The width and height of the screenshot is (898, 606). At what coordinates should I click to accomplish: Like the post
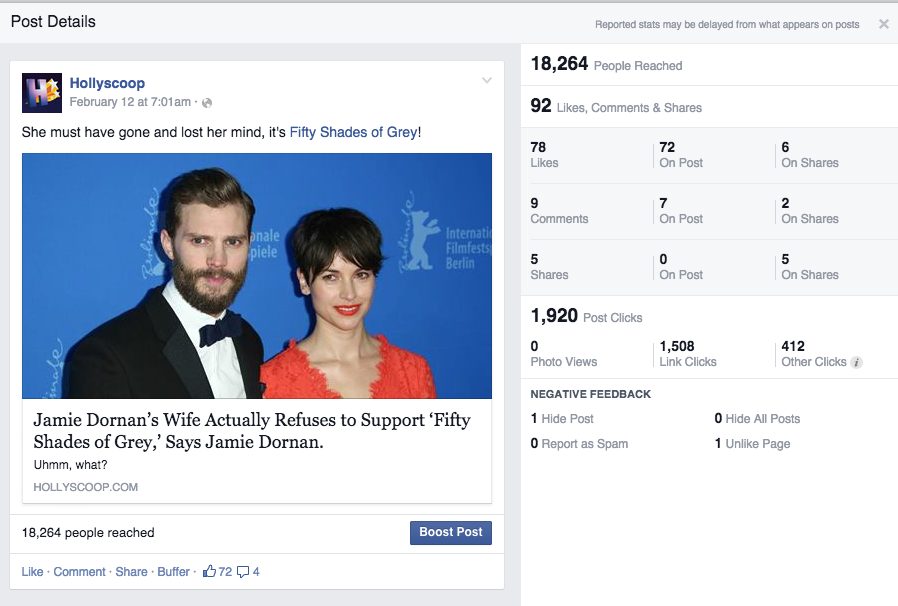[x=32, y=572]
